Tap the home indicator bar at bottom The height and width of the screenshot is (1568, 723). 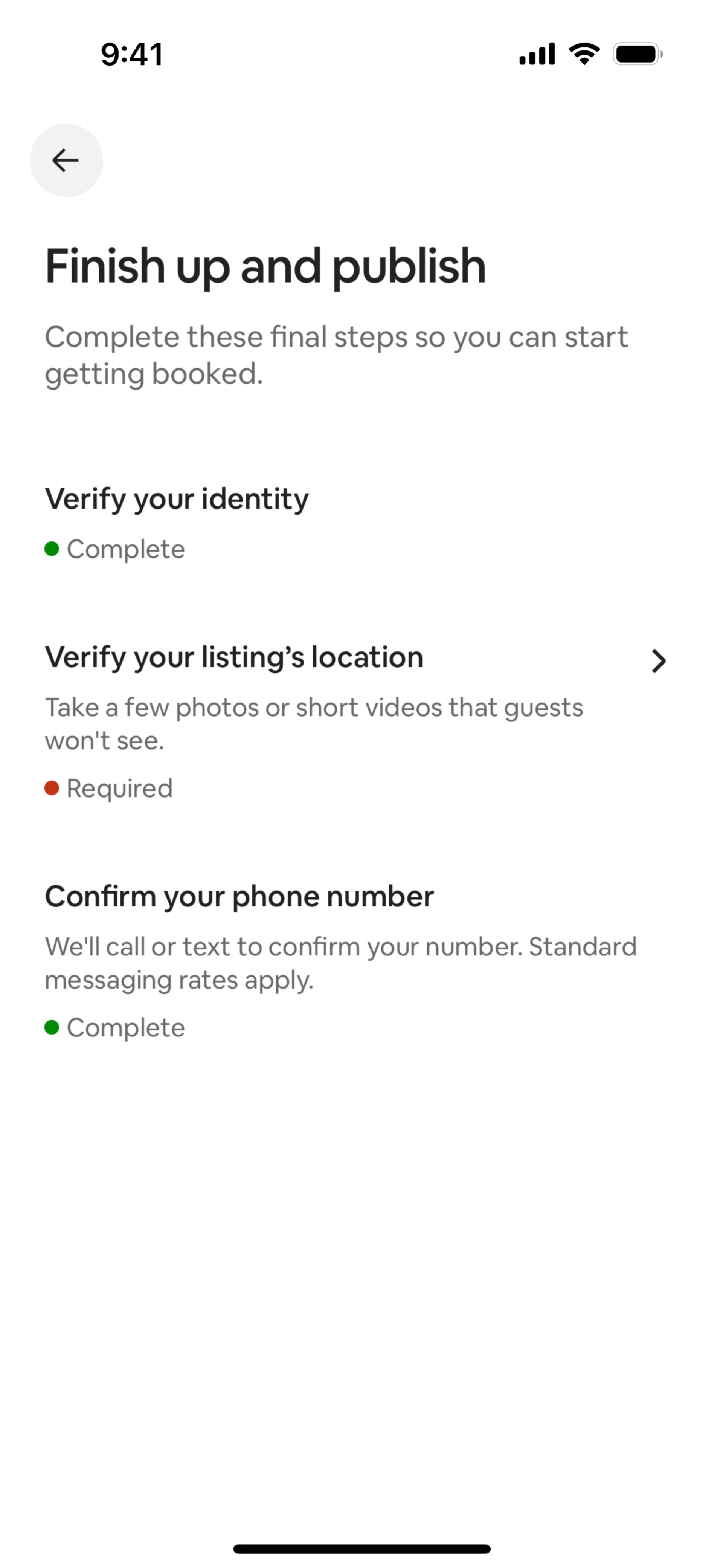tap(361, 1548)
